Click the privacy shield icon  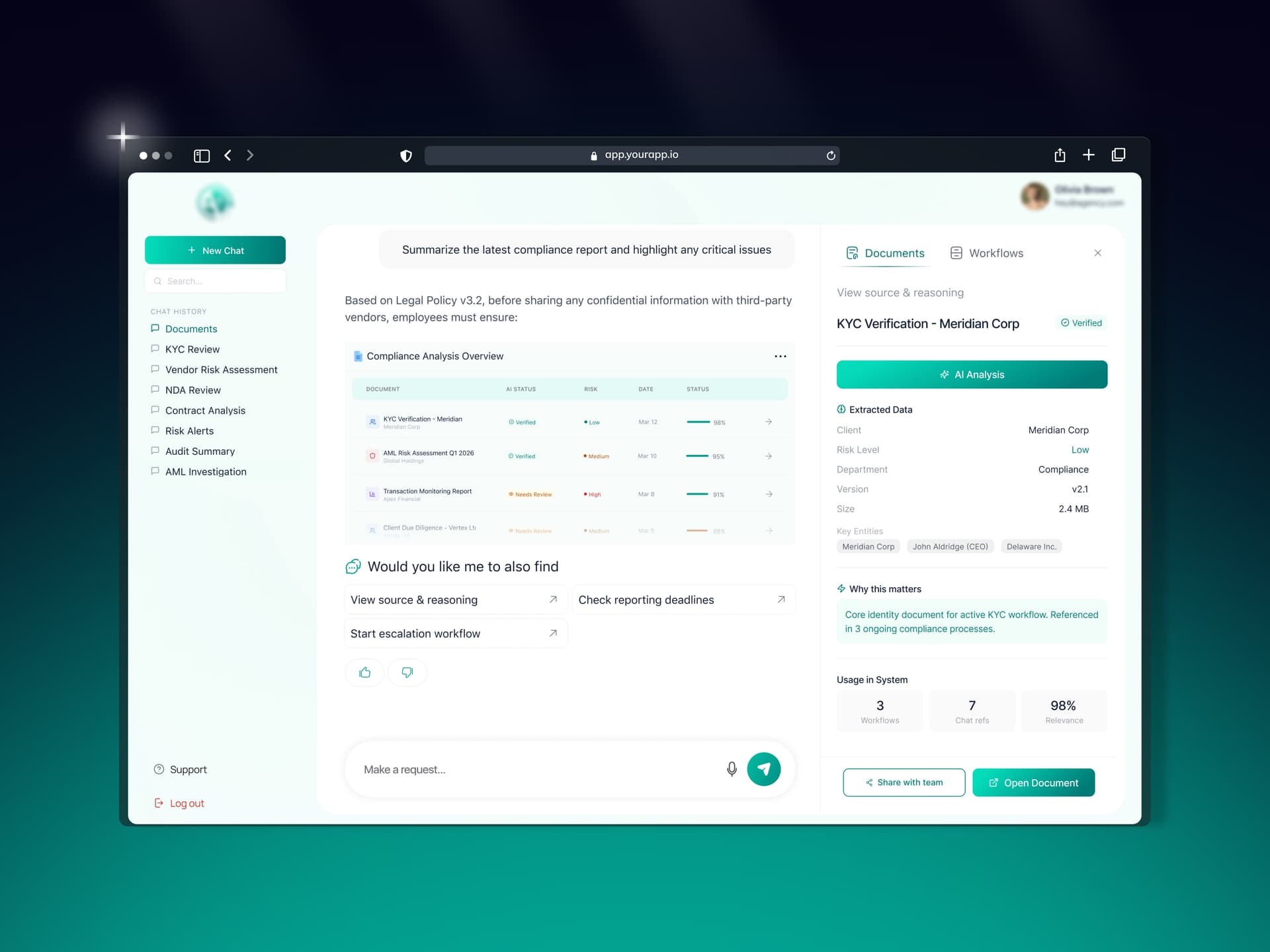click(x=406, y=155)
